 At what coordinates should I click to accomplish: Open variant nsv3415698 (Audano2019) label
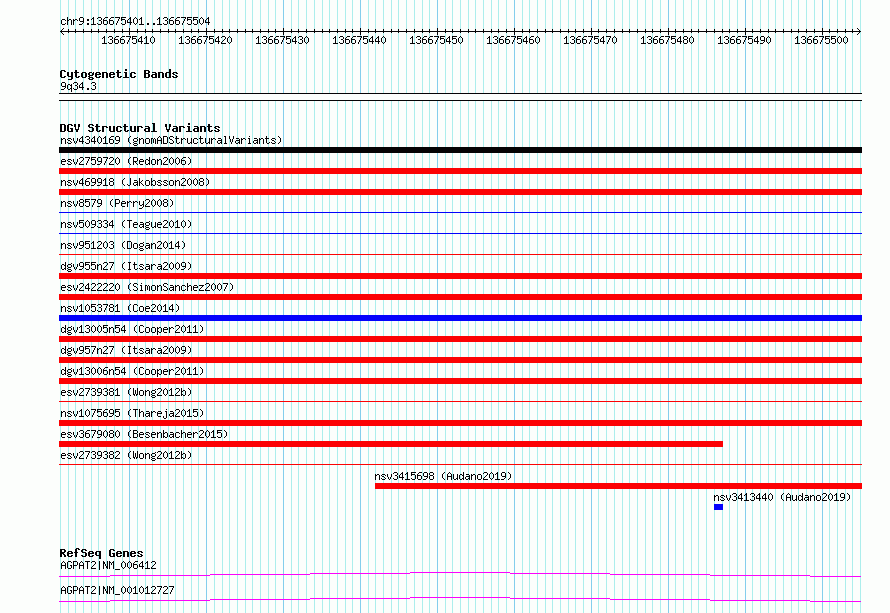(x=443, y=476)
